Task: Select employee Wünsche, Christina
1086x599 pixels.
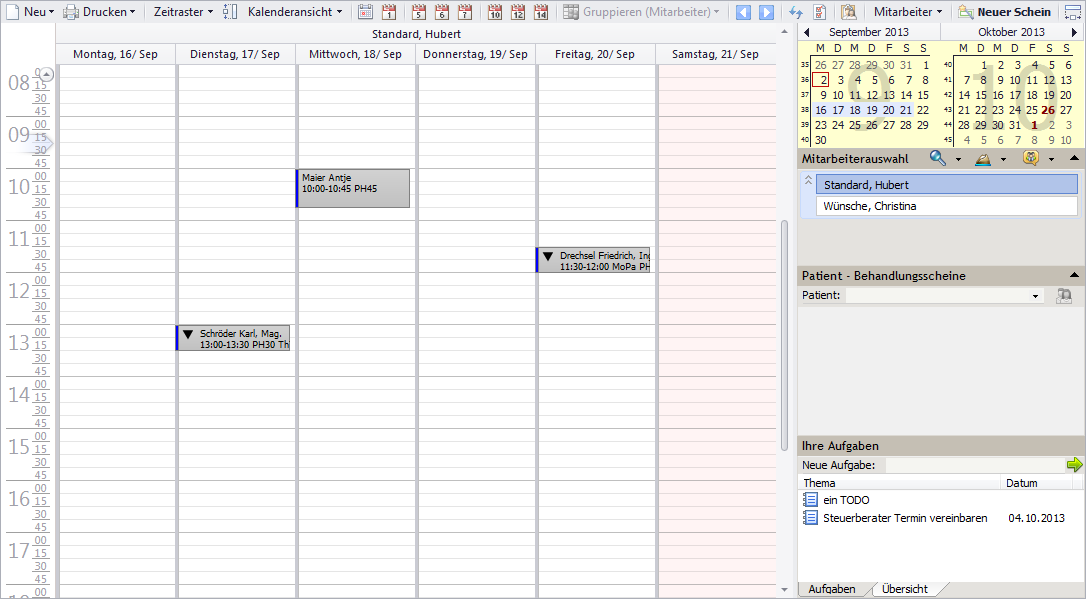Action: pyautogui.click(x=947, y=206)
